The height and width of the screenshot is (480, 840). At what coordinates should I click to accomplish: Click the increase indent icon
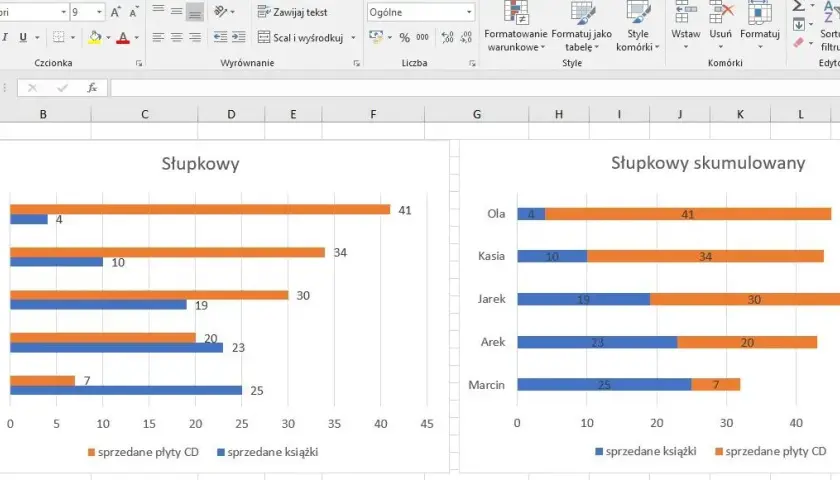tap(238, 37)
